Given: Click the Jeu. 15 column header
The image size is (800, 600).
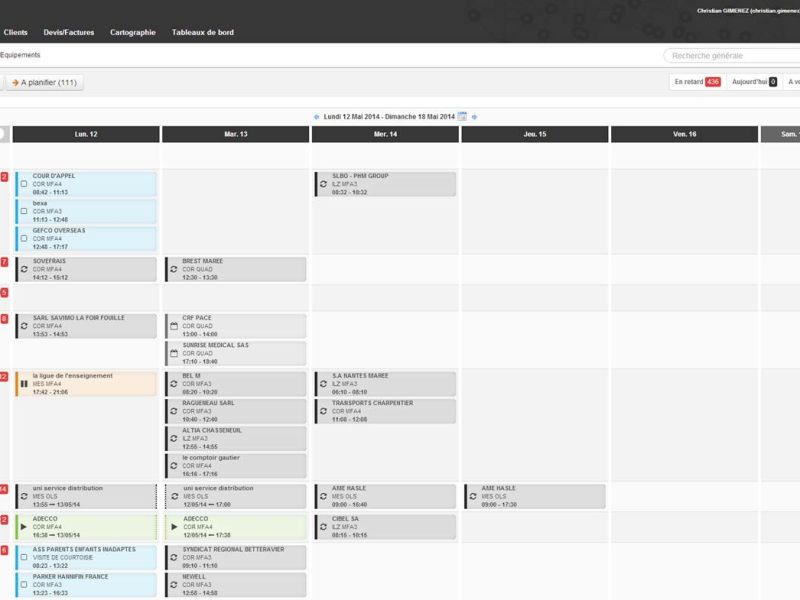Looking at the screenshot, I should coord(535,134).
